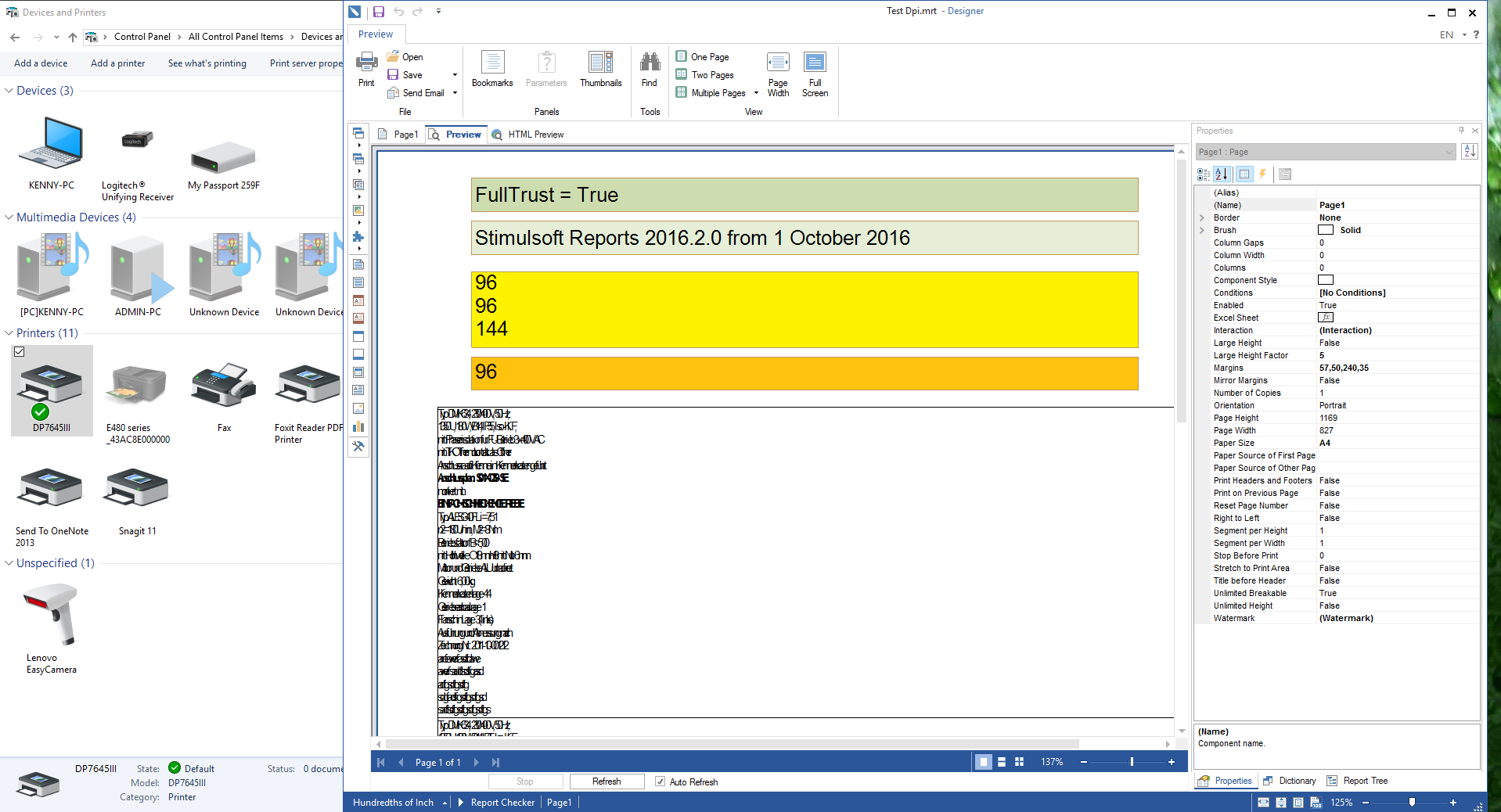Viewport: 1501px width, 812px height.
Task: Click the categorized view icon in Properties
Action: tap(1204, 174)
